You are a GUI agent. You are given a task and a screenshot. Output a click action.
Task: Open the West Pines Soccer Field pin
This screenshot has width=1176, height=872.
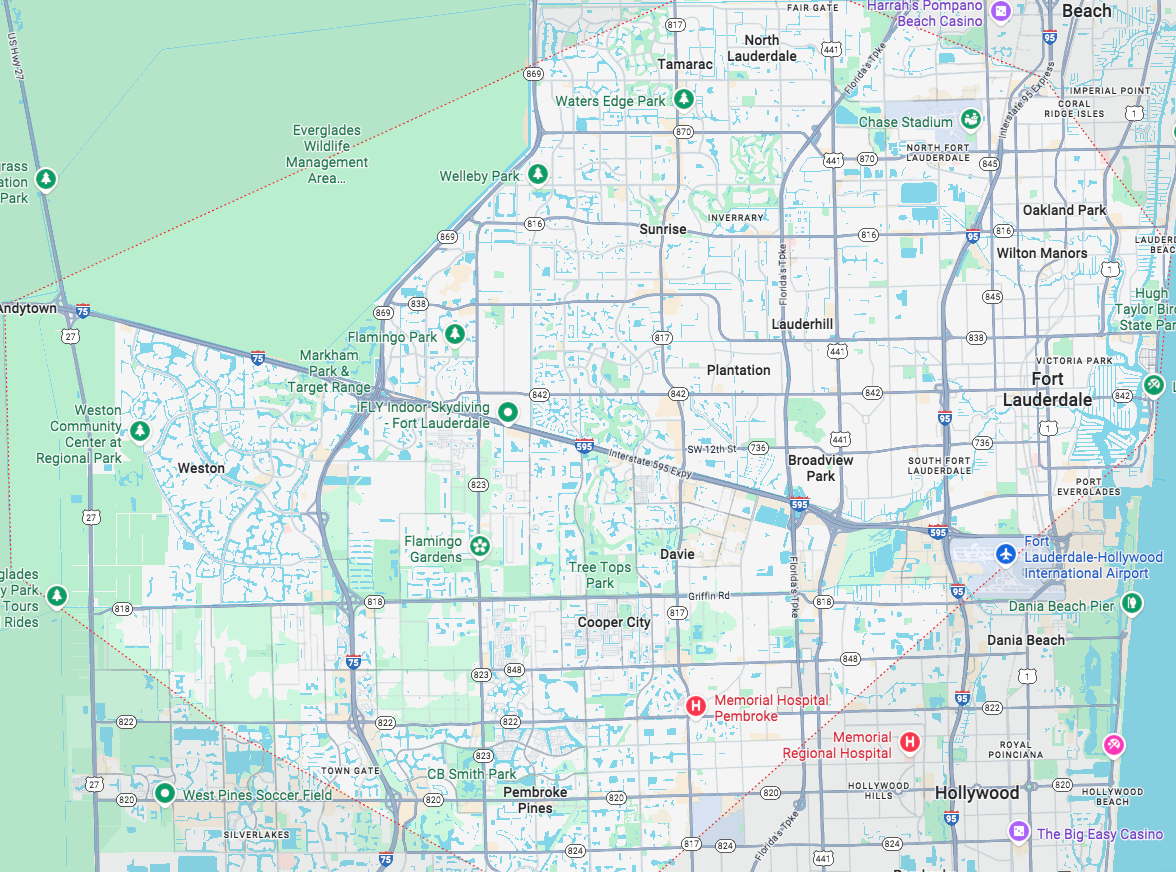pyautogui.click(x=164, y=793)
